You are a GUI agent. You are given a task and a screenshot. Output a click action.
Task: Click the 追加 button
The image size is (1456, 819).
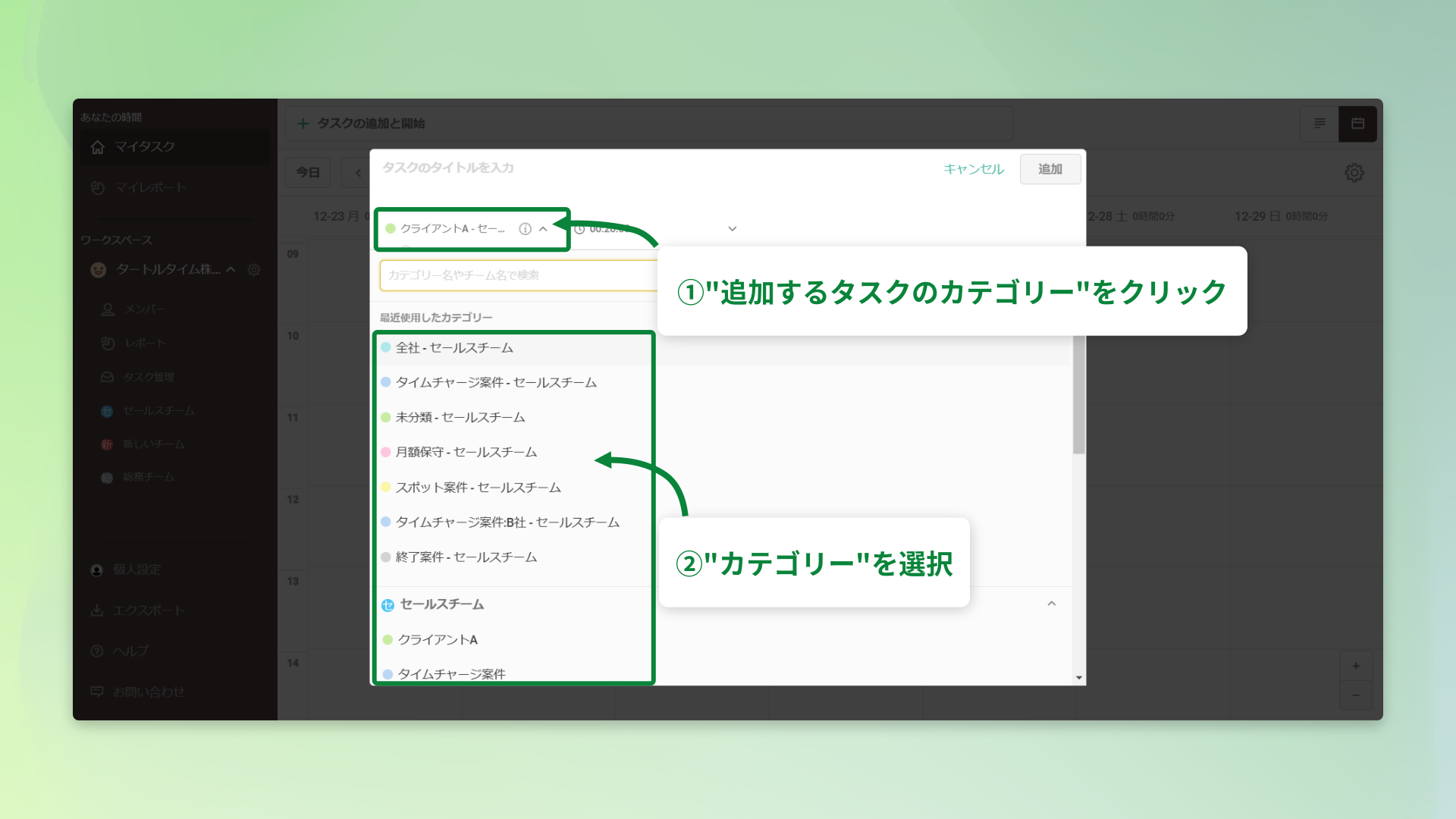(x=1050, y=169)
